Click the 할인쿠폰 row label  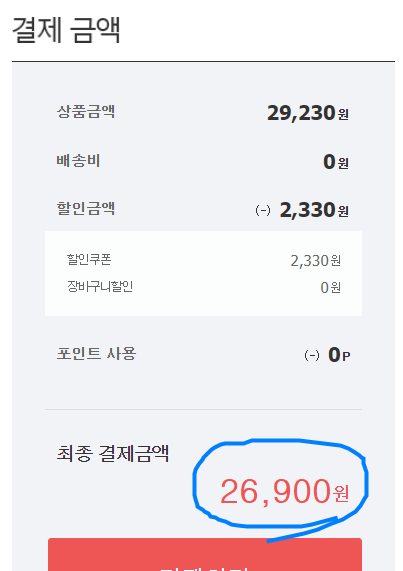89,259
